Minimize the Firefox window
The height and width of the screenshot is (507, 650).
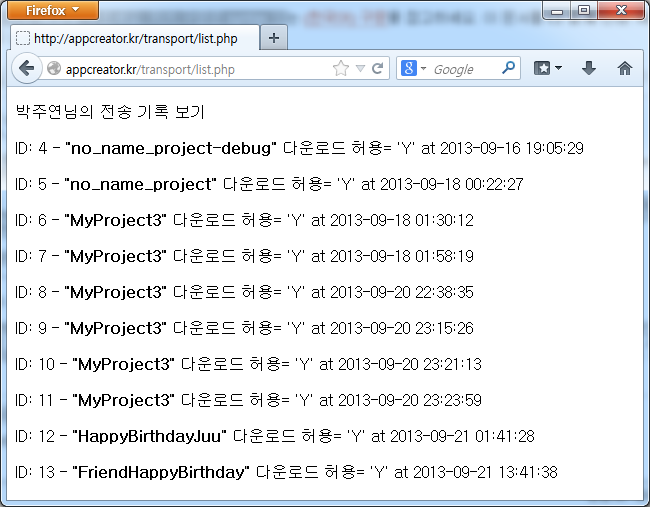pyautogui.click(x=557, y=10)
